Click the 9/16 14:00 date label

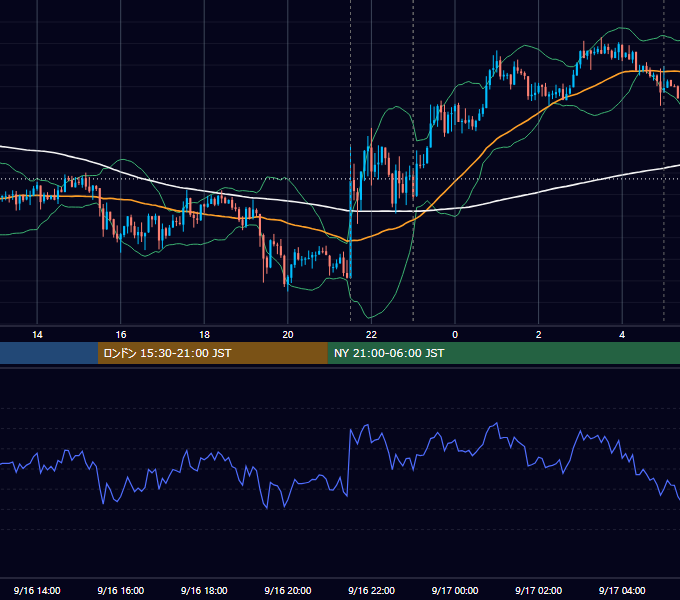coord(37,590)
